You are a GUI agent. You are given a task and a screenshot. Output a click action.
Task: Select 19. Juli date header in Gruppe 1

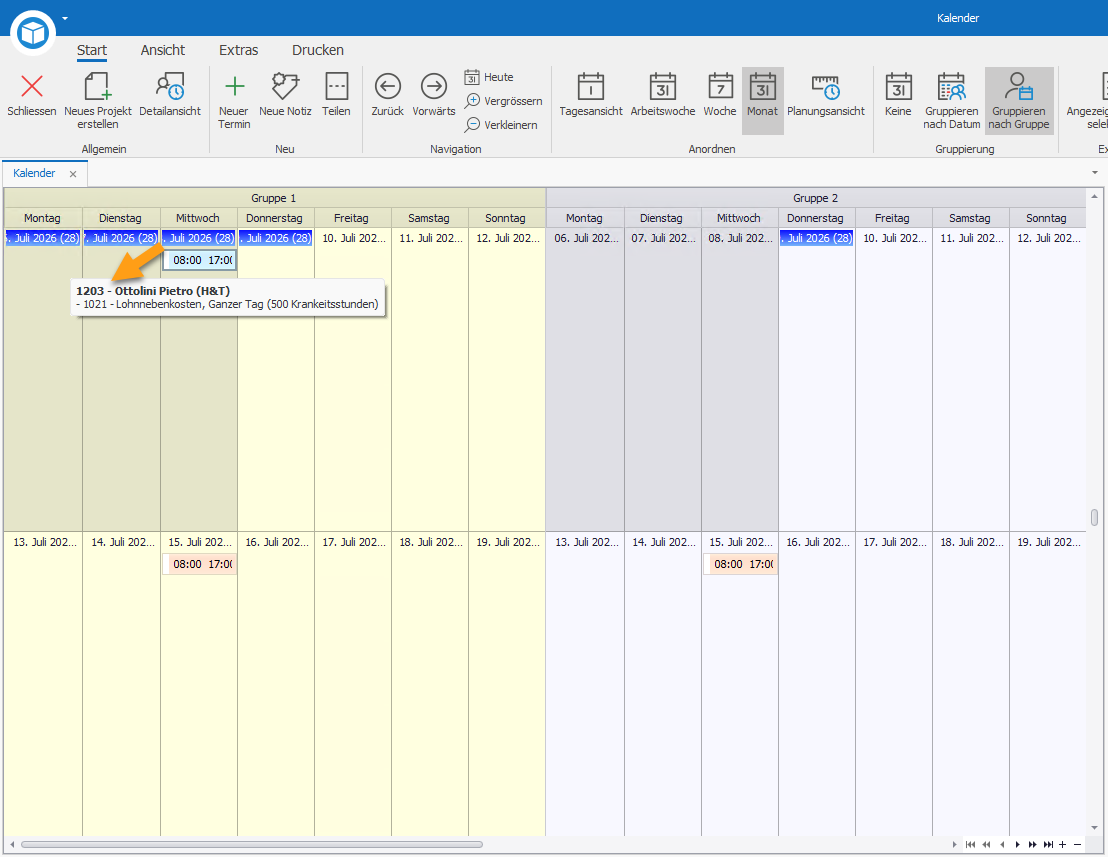tap(506, 542)
